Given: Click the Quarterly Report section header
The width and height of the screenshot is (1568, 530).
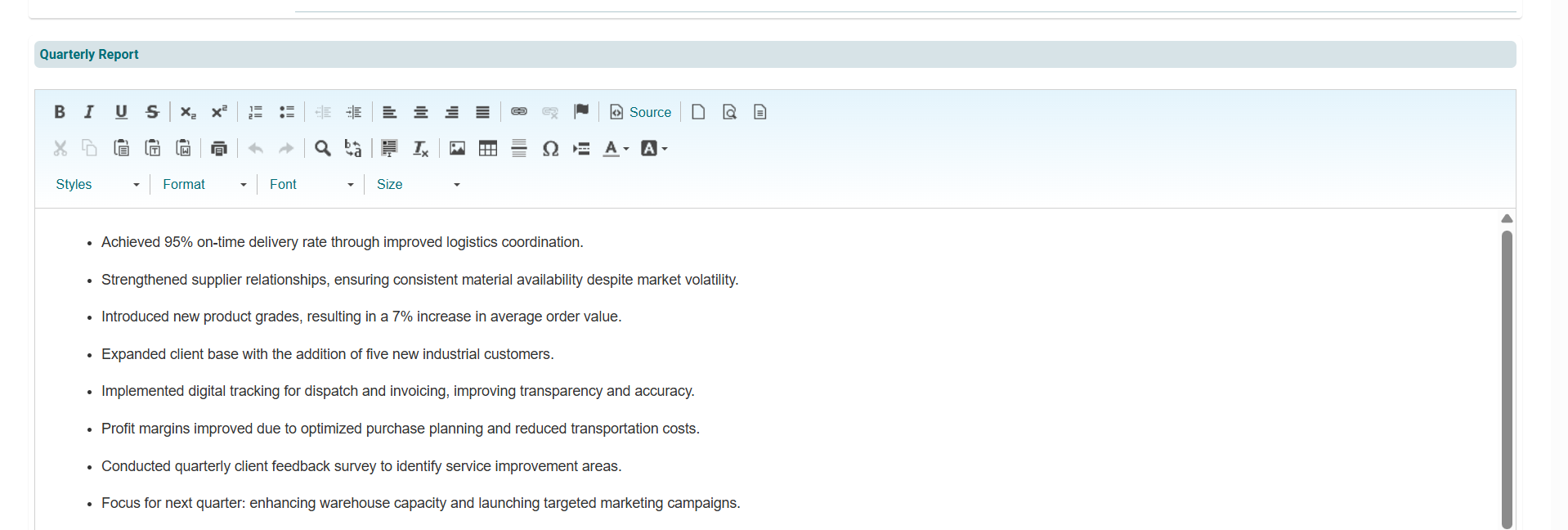Looking at the screenshot, I should click(x=89, y=55).
